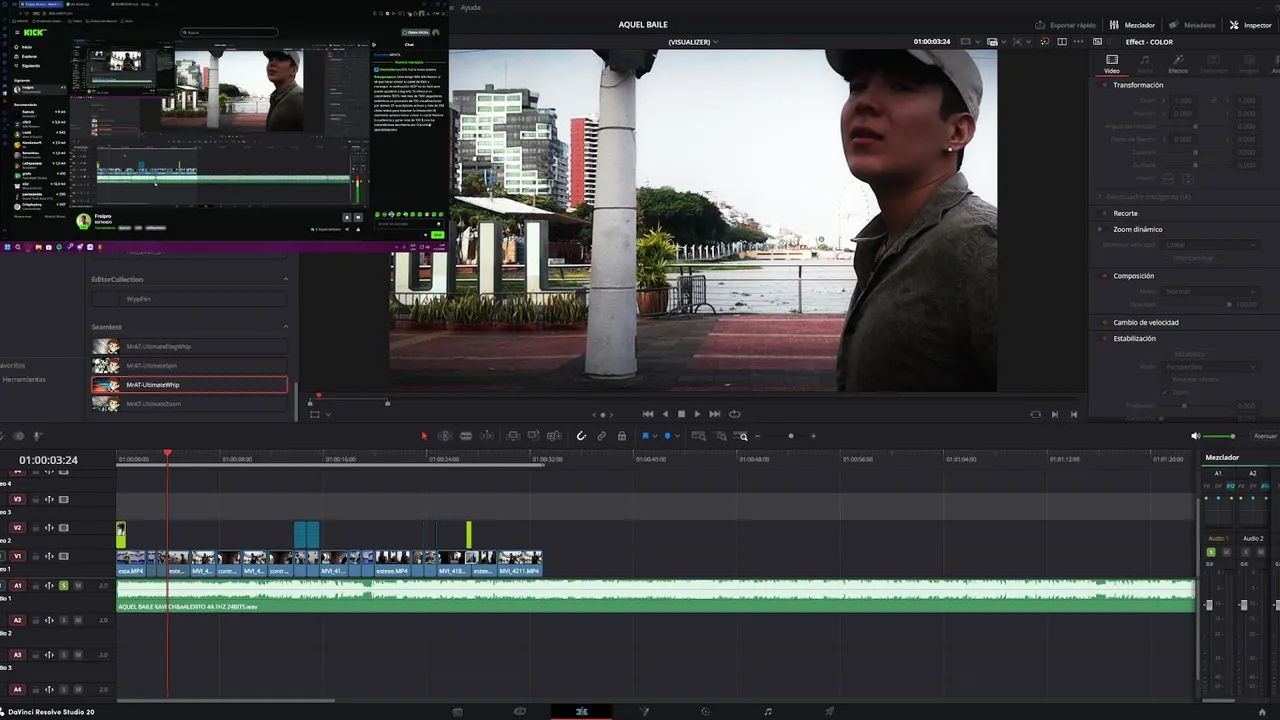Play forward in the viewer
The image size is (1280, 720).
click(697, 414)
